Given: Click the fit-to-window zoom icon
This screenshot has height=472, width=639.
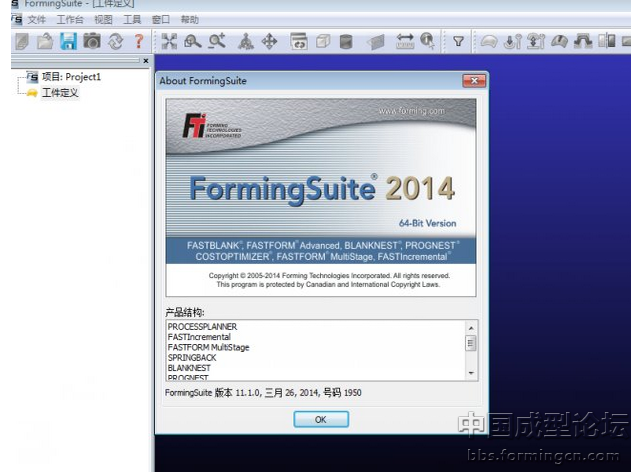Looking at the screenshot, I should tap(169, 41).
